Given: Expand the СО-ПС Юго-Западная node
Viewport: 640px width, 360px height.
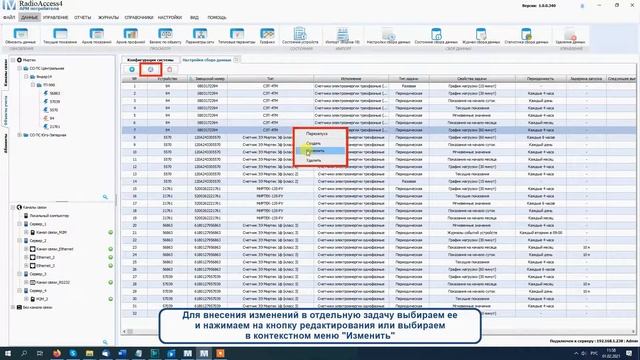Looking at the screenshot, I should tap(20, 135).
